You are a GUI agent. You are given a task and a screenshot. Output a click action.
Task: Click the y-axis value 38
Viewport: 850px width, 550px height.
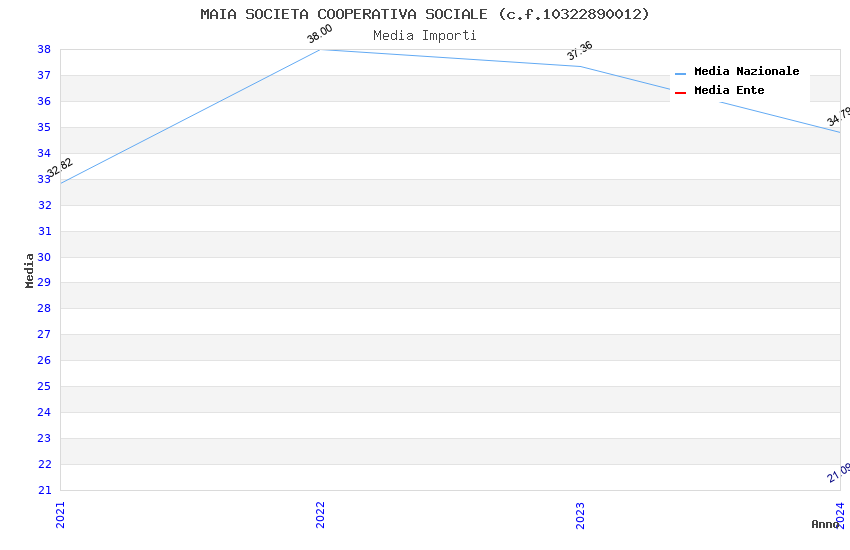tap(44, 49)
